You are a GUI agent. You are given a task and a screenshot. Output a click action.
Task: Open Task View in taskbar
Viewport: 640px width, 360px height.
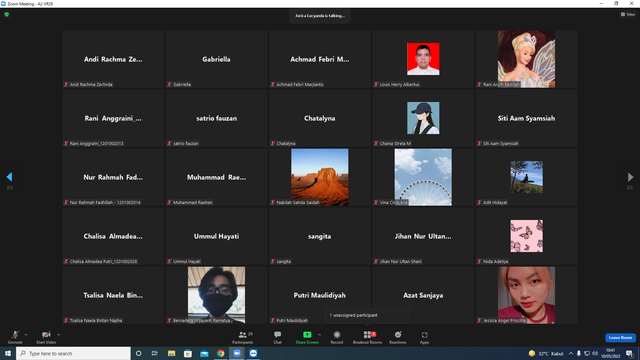tap(155, 353)
